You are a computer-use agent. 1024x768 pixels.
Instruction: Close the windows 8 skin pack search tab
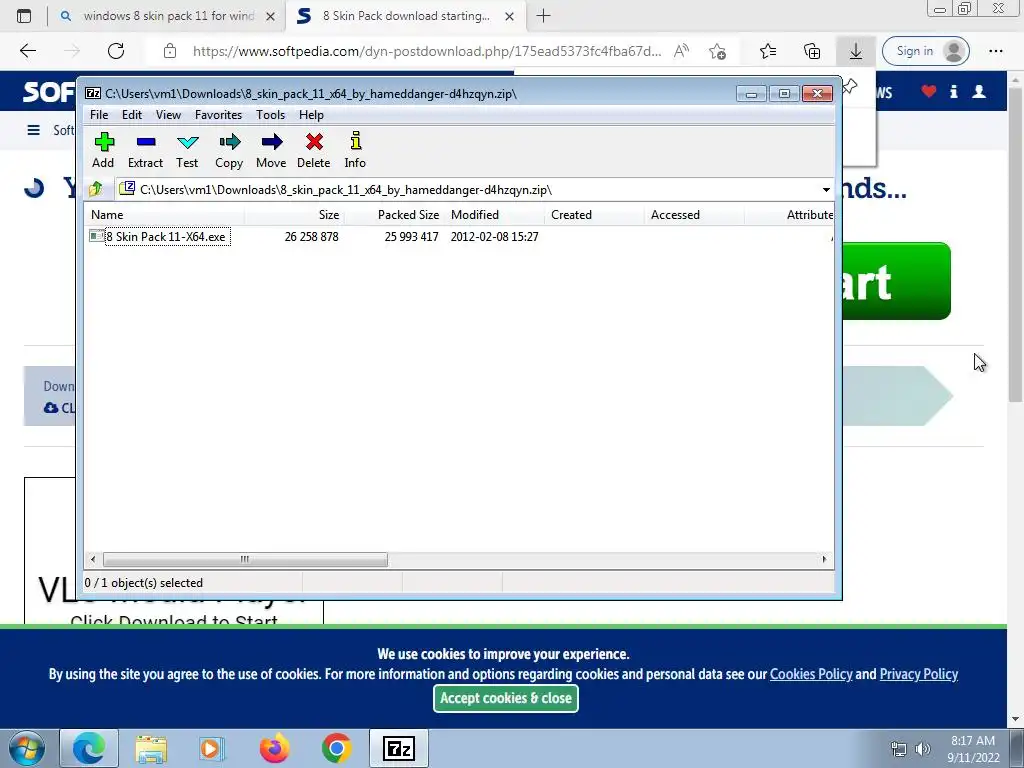270,17
